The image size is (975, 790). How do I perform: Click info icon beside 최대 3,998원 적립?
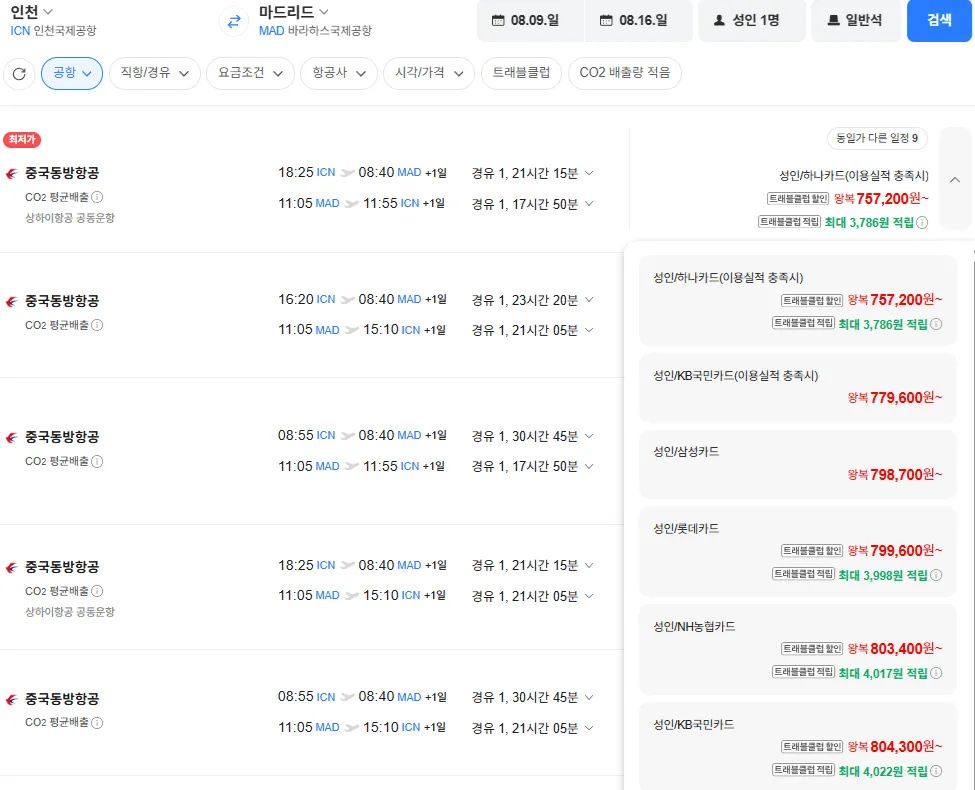(936, 575)
